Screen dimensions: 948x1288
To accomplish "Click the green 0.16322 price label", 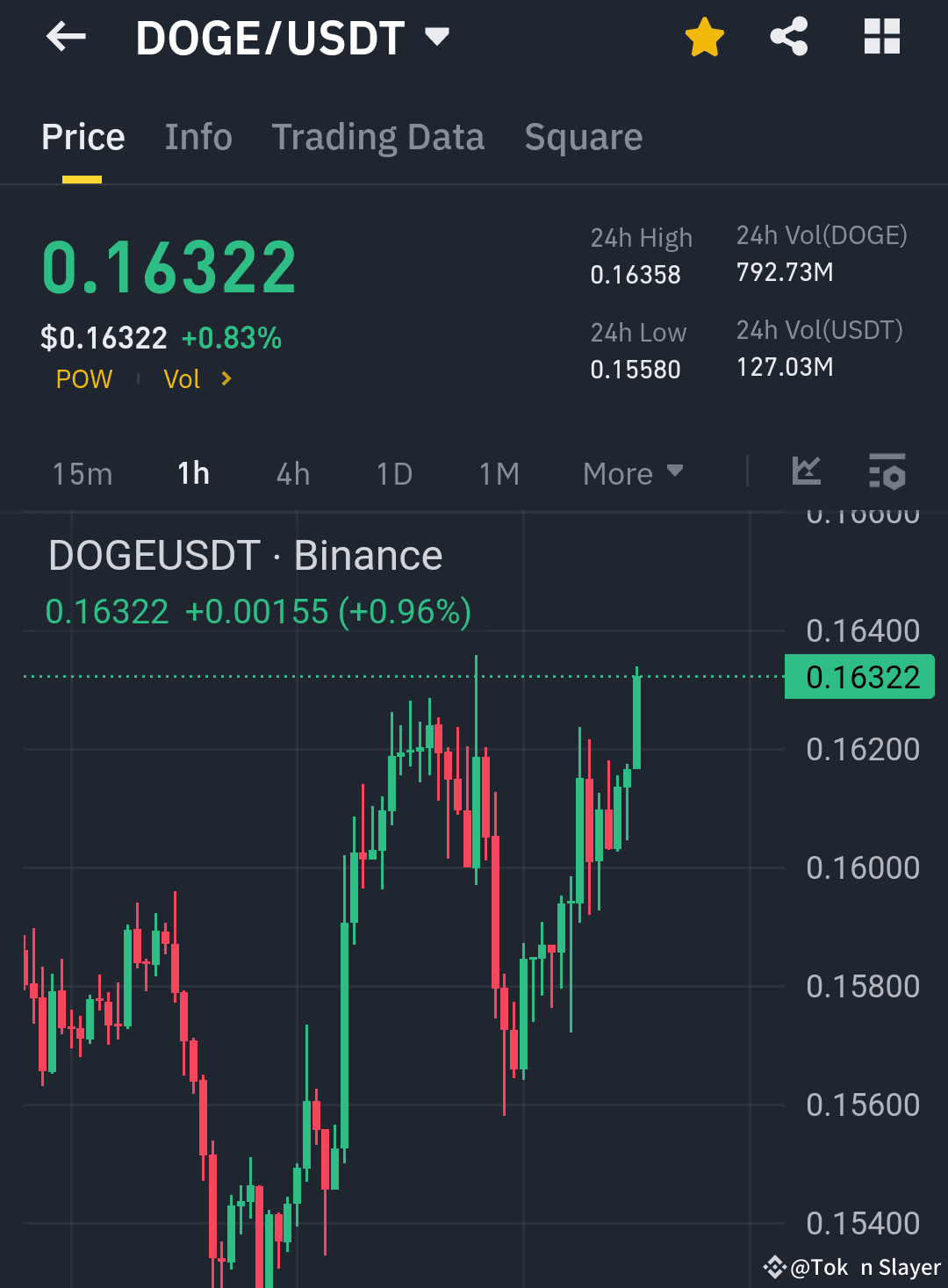I will pyautogui.click(x=858, y=676).
